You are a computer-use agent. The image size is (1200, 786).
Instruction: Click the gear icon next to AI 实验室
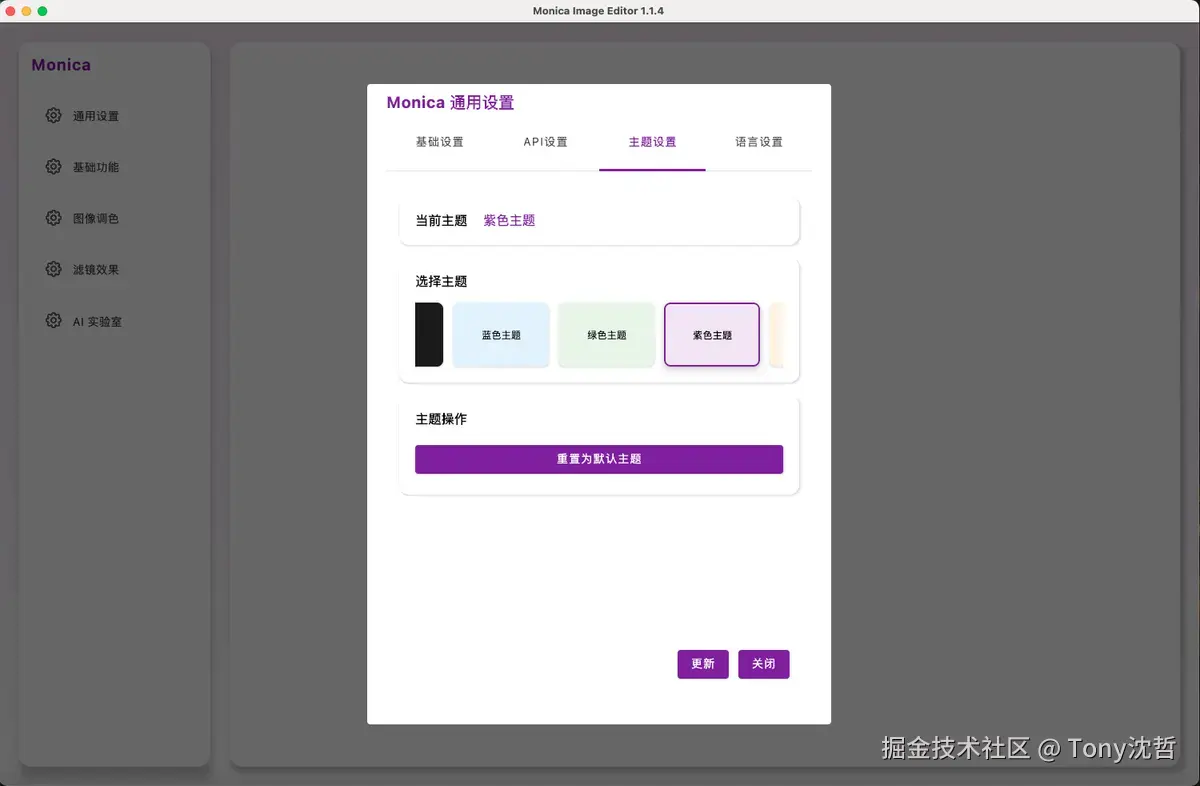pyautogui.click(x=53, y=320)
